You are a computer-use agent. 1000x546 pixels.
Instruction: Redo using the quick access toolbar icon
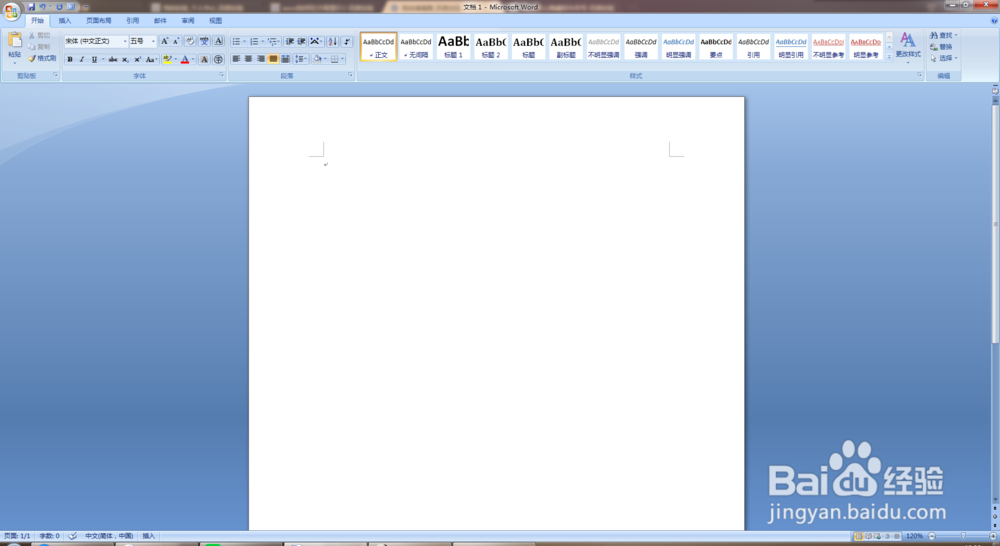click(x=59, y=7)
